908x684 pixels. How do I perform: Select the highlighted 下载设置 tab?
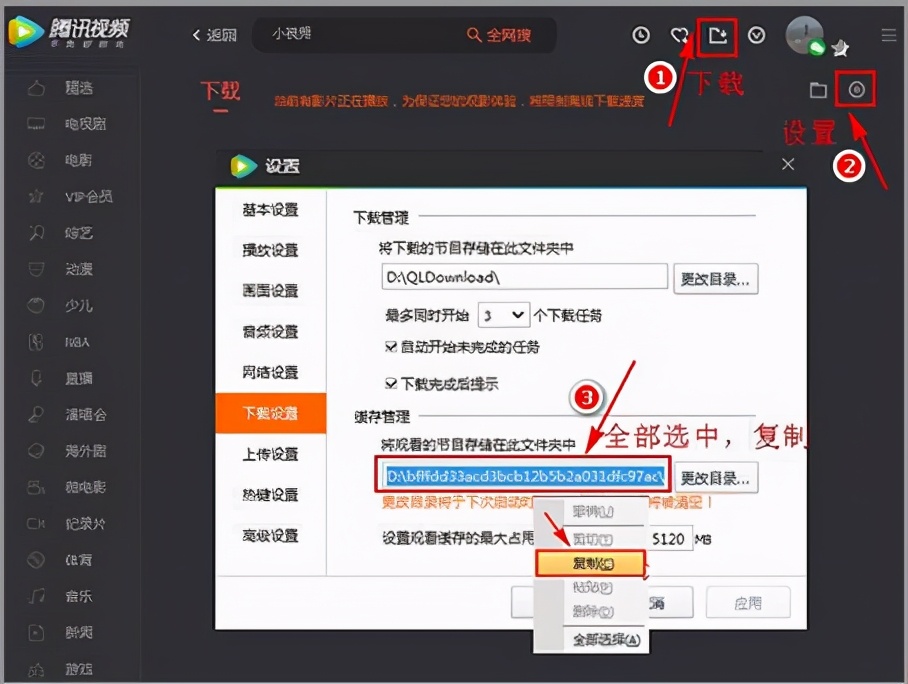pyautogui.click(x=270, y=413)
